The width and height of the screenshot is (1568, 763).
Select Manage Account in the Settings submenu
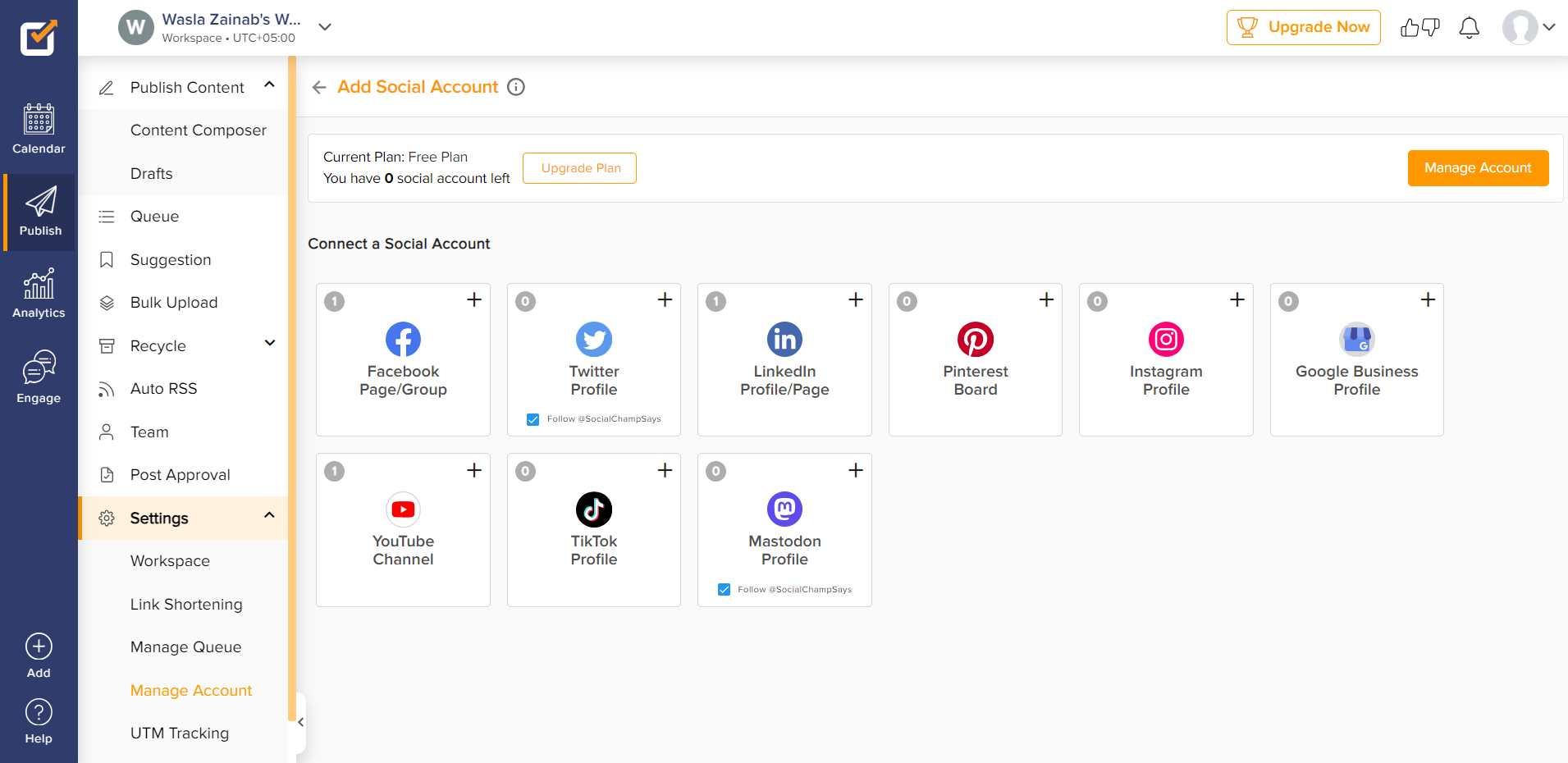191,691
